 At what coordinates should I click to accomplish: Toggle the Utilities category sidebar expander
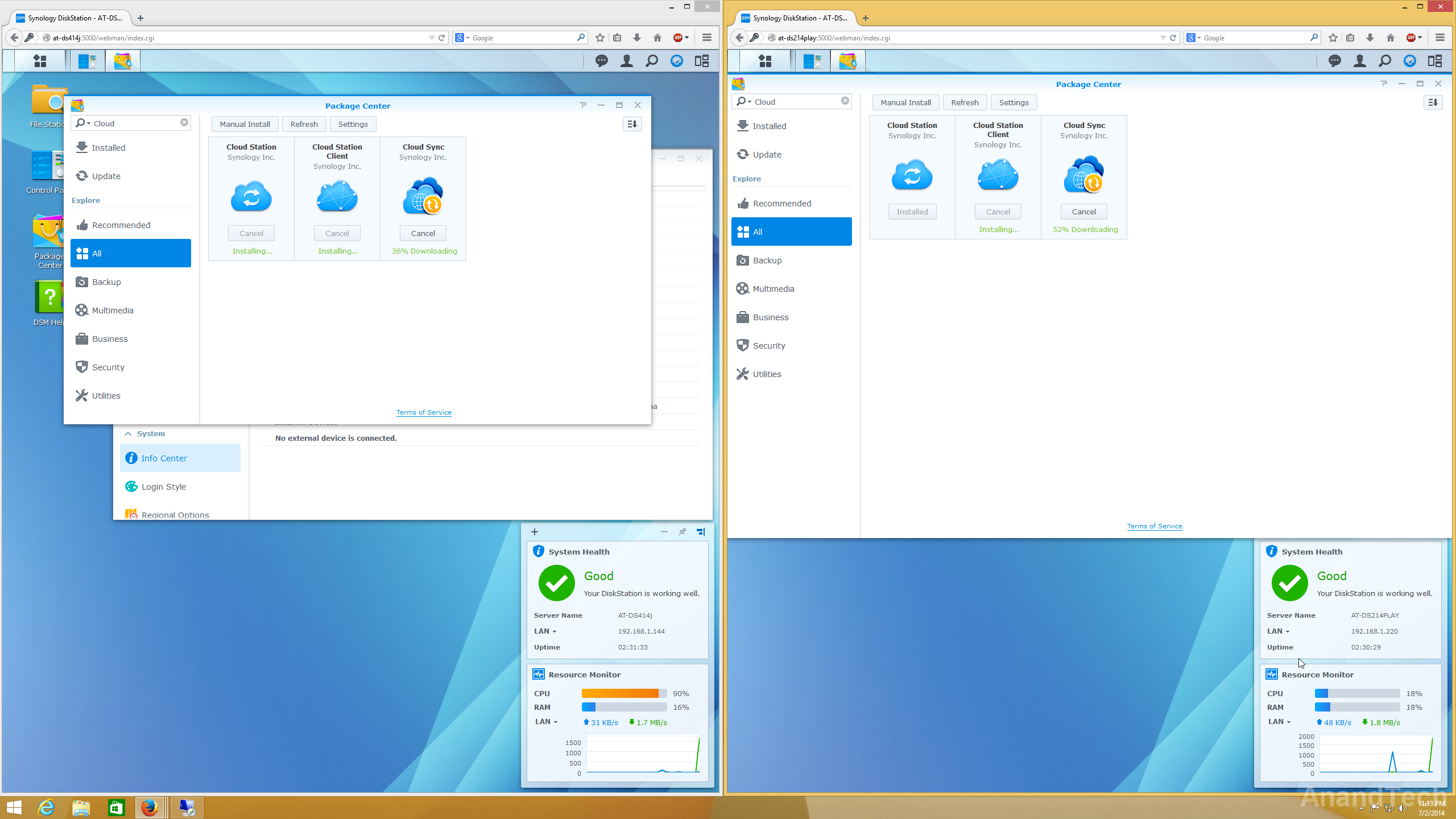point(105,395)
